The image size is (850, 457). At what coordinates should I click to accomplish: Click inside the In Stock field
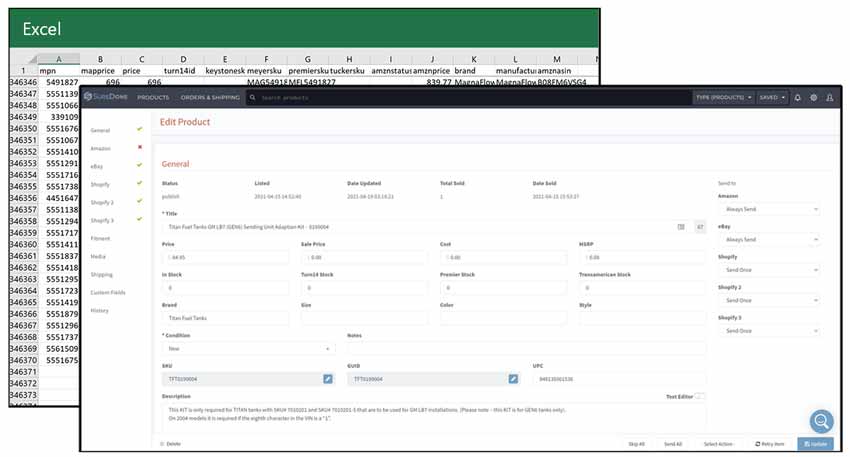click(225, 288)
